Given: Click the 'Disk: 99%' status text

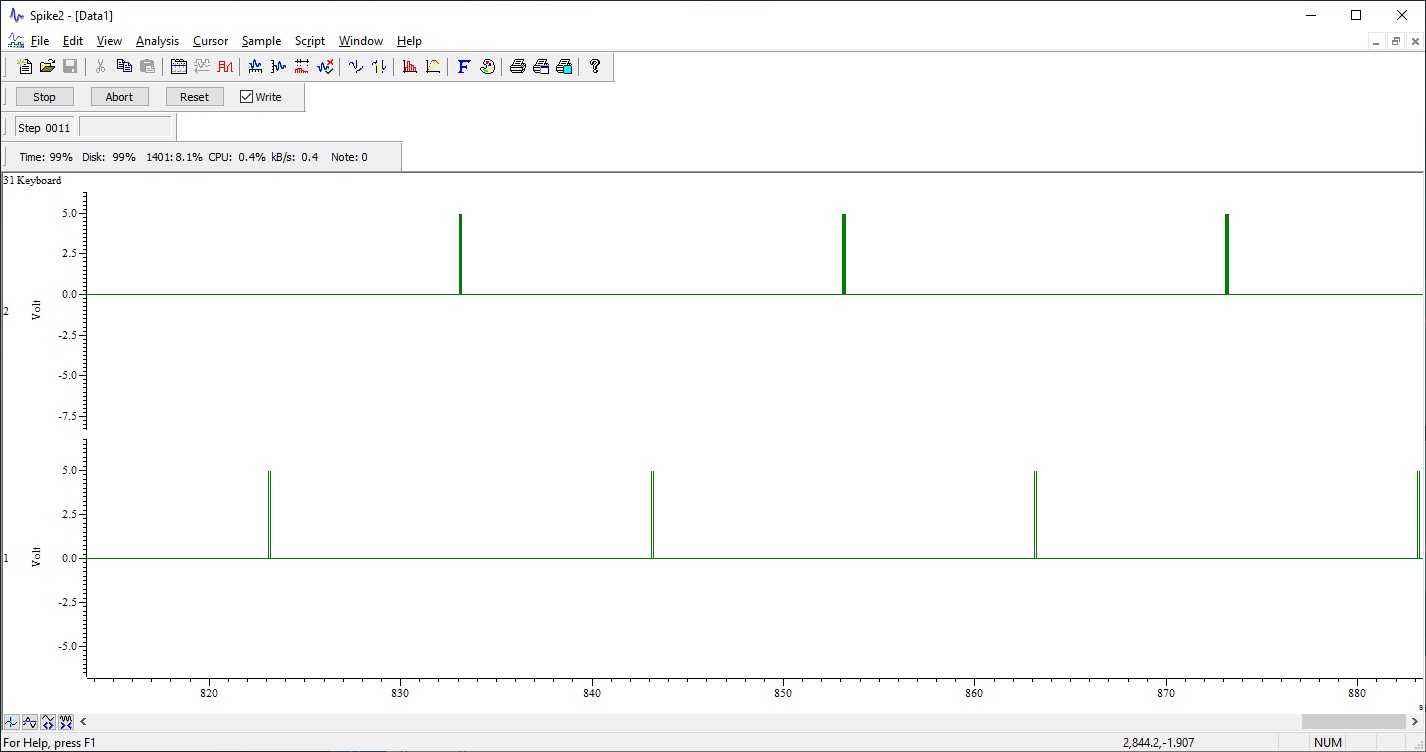Looking at the screenshot, I should pyautogui.click(x=109, y=157).
